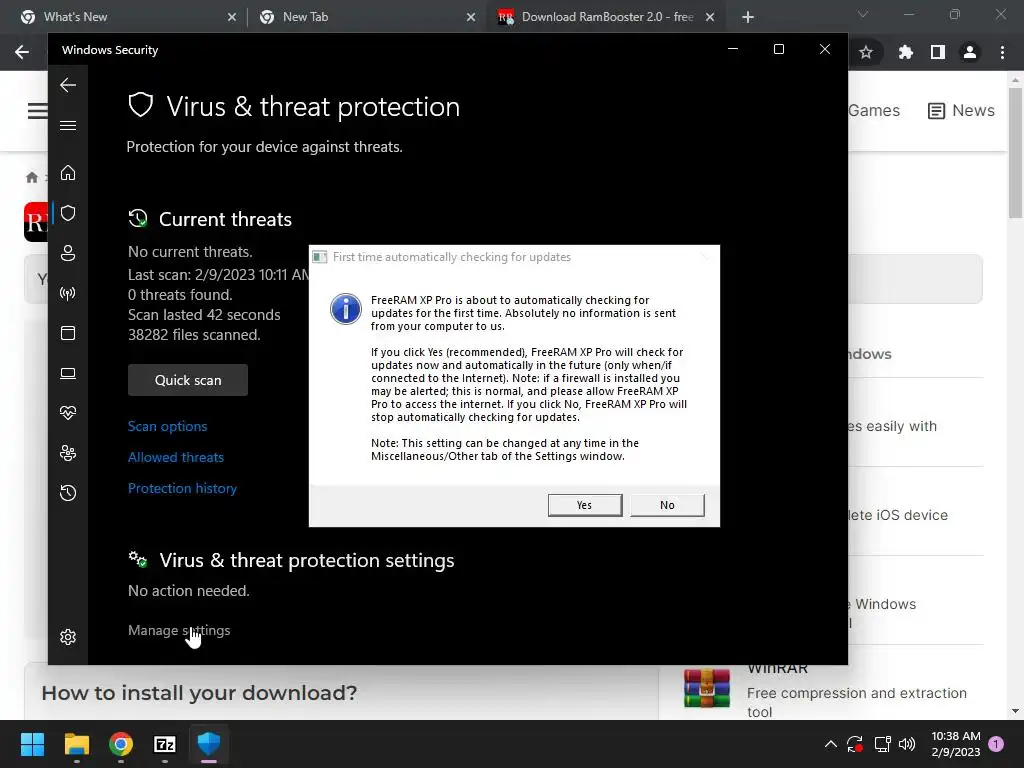The width and height of the screenshot is (1024, 768).
Task: Click the taskbar clock showing 10:38 AM
Action: 956,744
